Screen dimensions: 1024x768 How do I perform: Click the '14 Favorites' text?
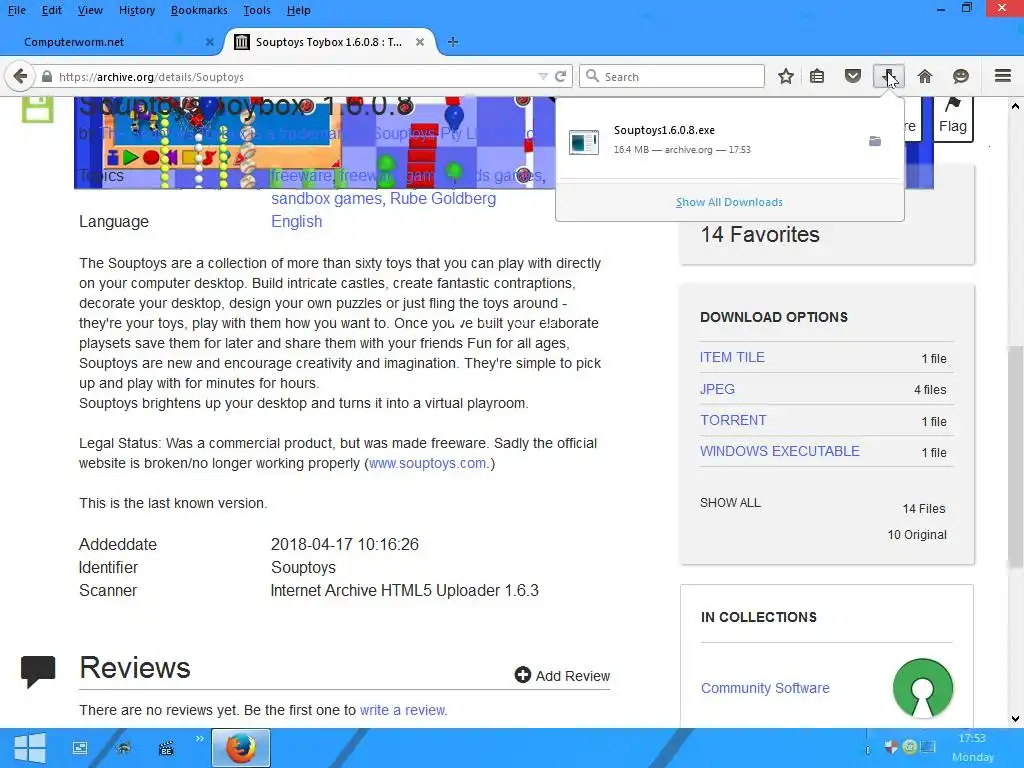pos(760,234)
